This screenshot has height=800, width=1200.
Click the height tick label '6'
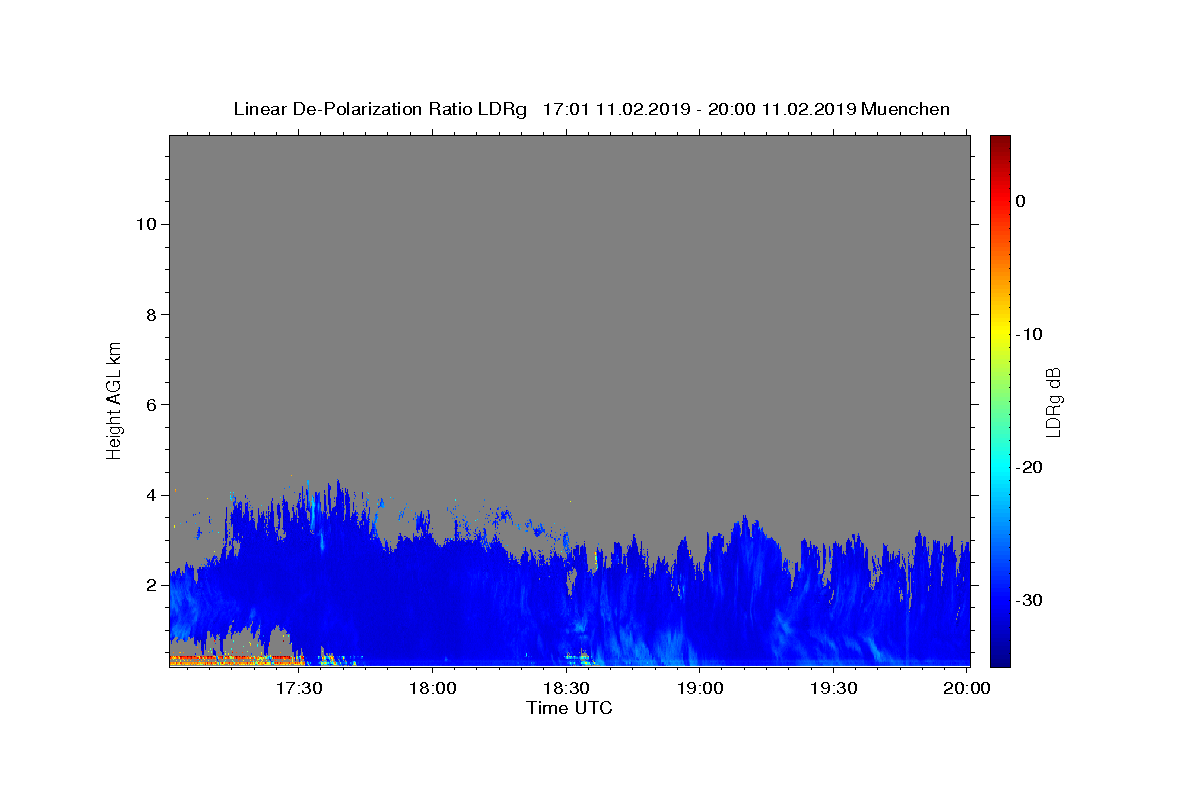[149, 404]
